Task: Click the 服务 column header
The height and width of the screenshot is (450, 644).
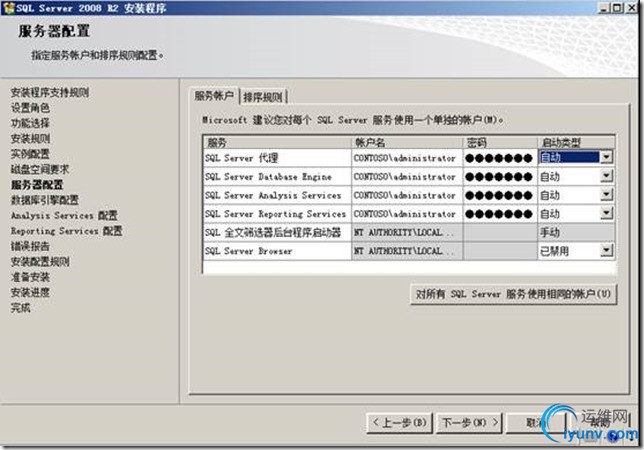Action: (x=277, y=142)
